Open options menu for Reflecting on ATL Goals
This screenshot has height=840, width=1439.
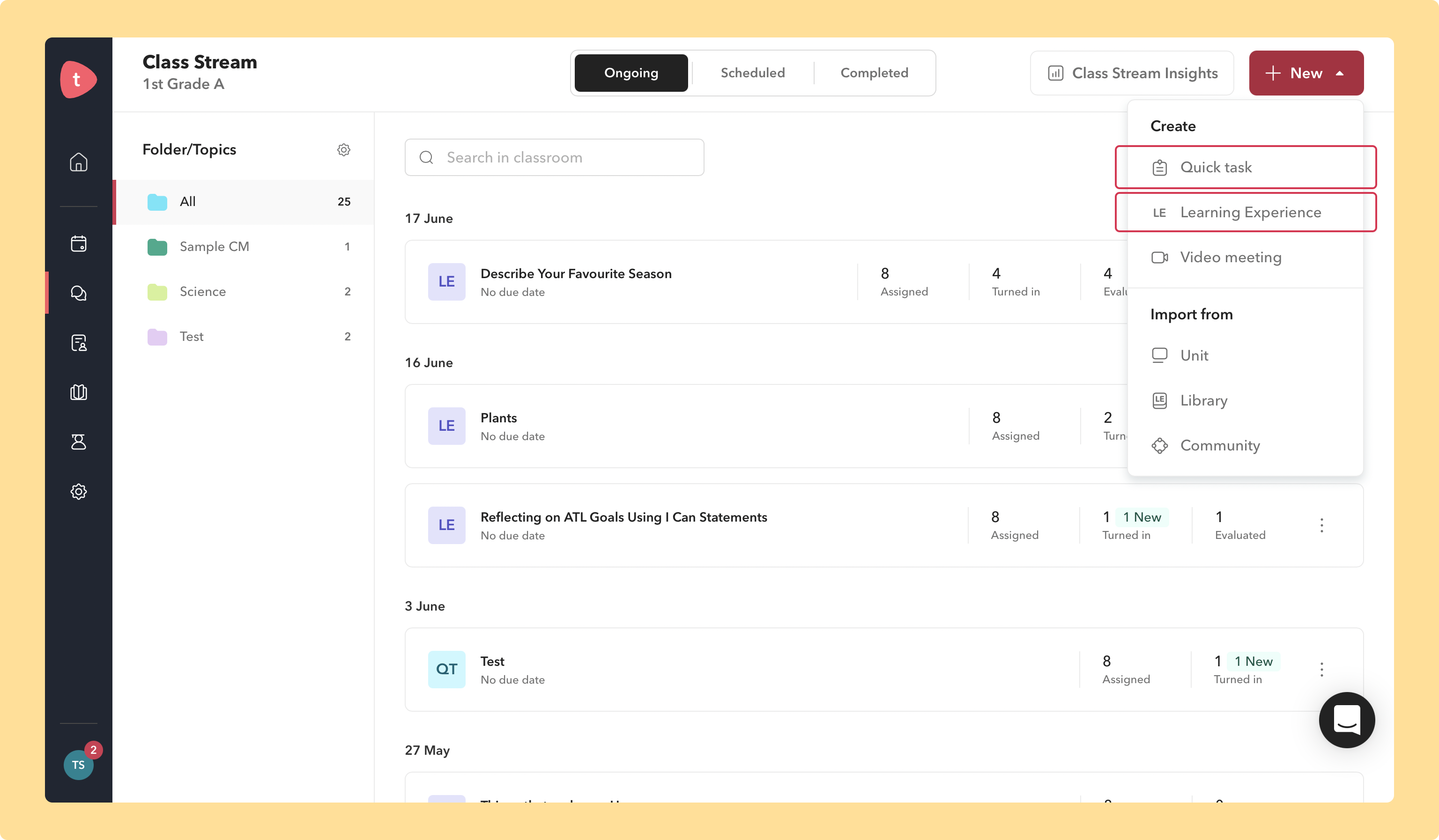coord(1321,525)
